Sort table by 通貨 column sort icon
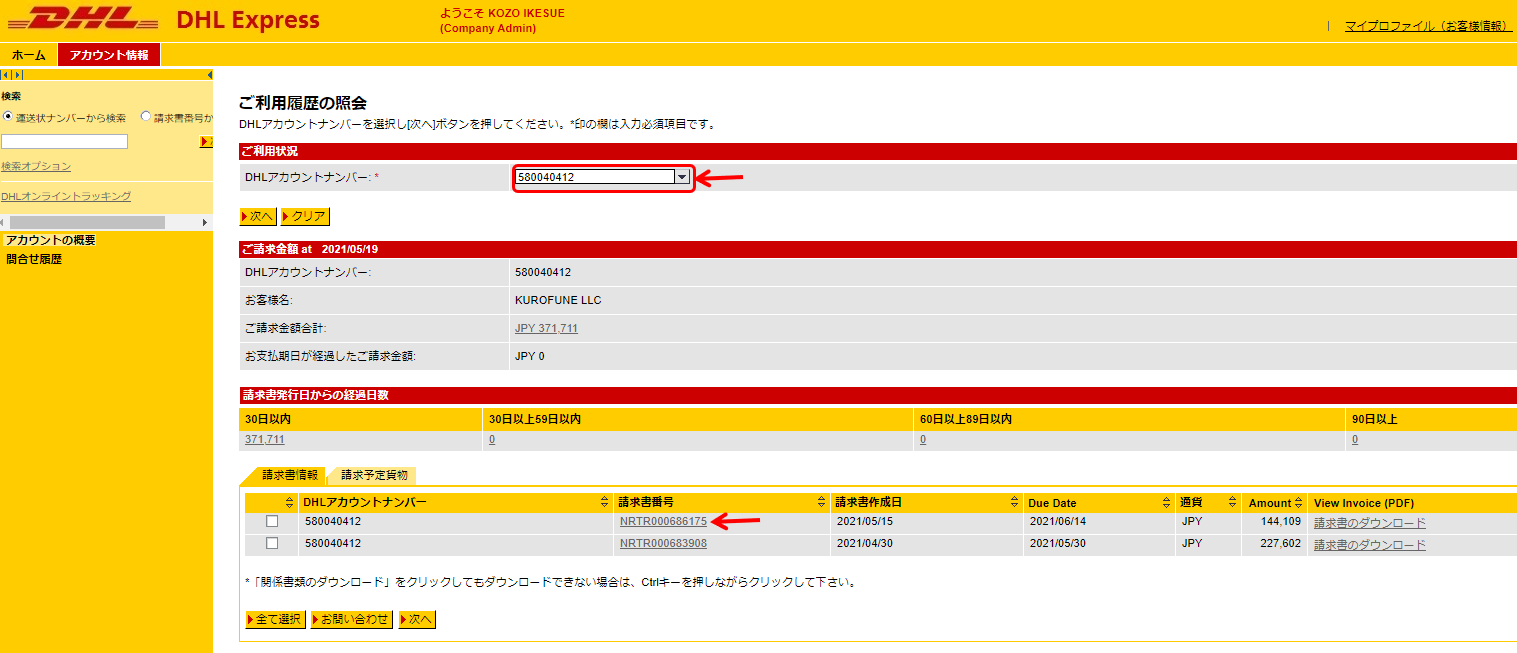1517x653 pixels. pos(1232,502)
